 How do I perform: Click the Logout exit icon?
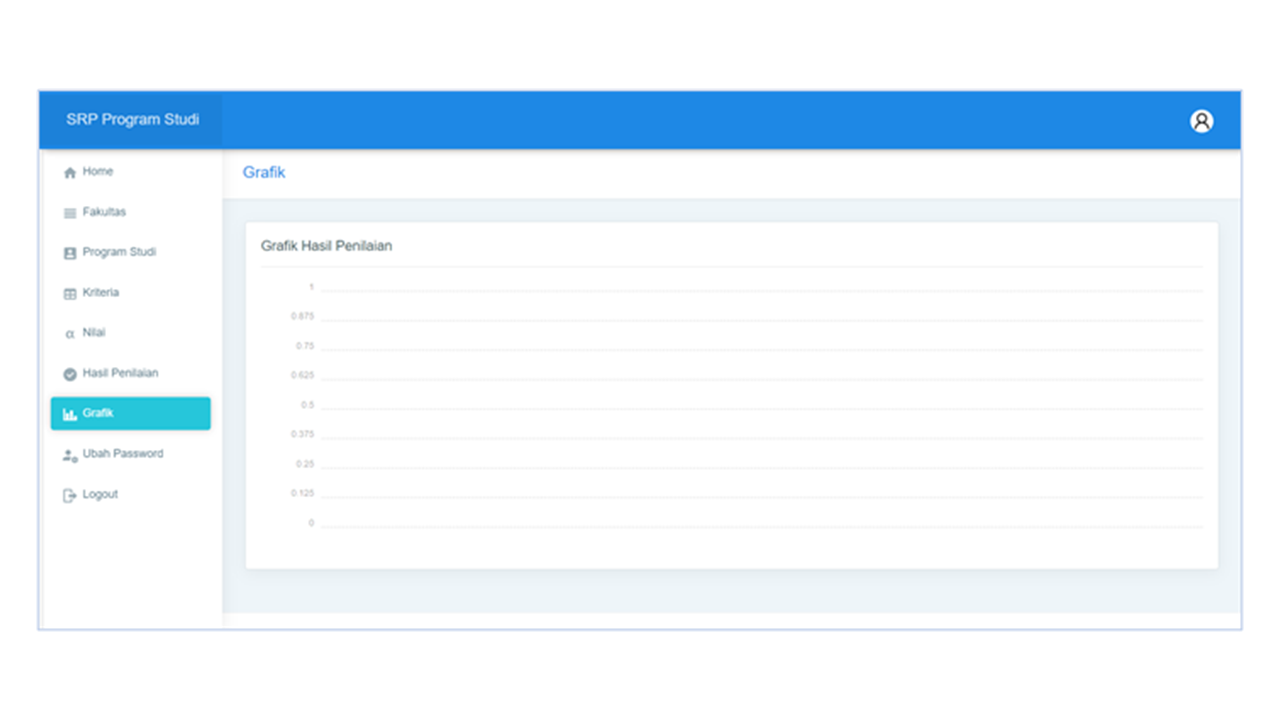coord(70,495)
